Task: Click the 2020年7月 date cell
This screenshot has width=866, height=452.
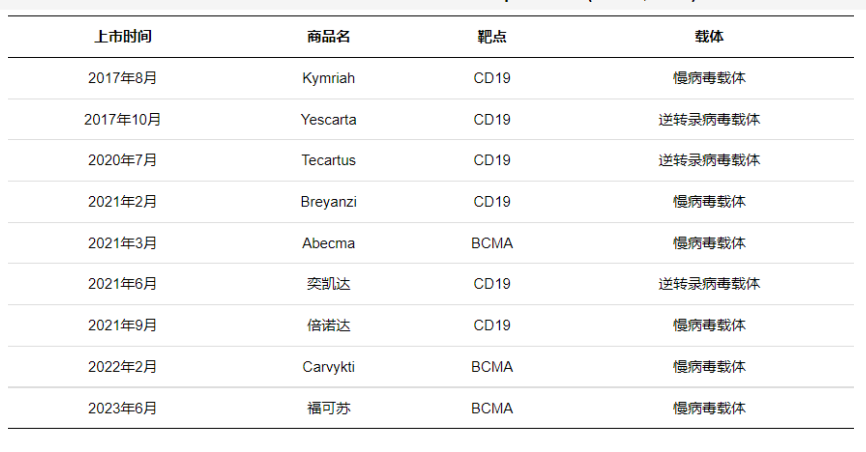Action: click(x=123, y=160)
